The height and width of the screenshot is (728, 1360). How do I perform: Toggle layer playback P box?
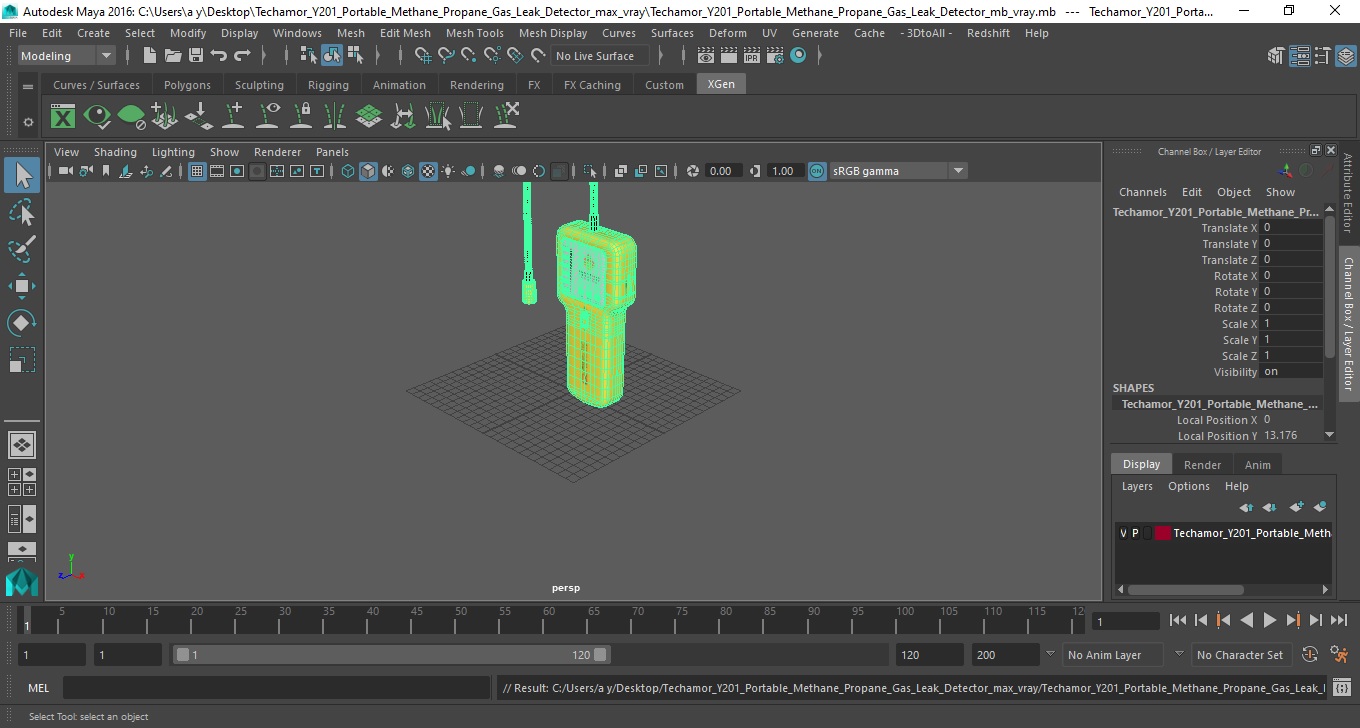coord(1135,533)
